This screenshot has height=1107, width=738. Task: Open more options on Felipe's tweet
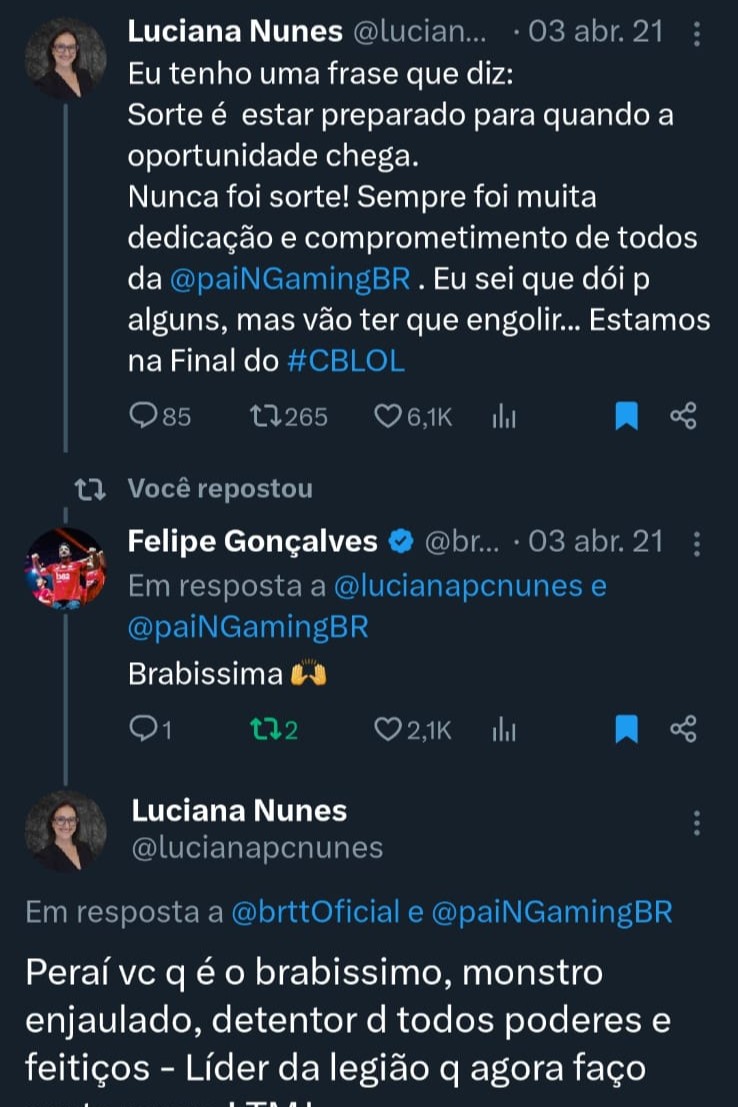pyautogui.click(x=696, y=543)
